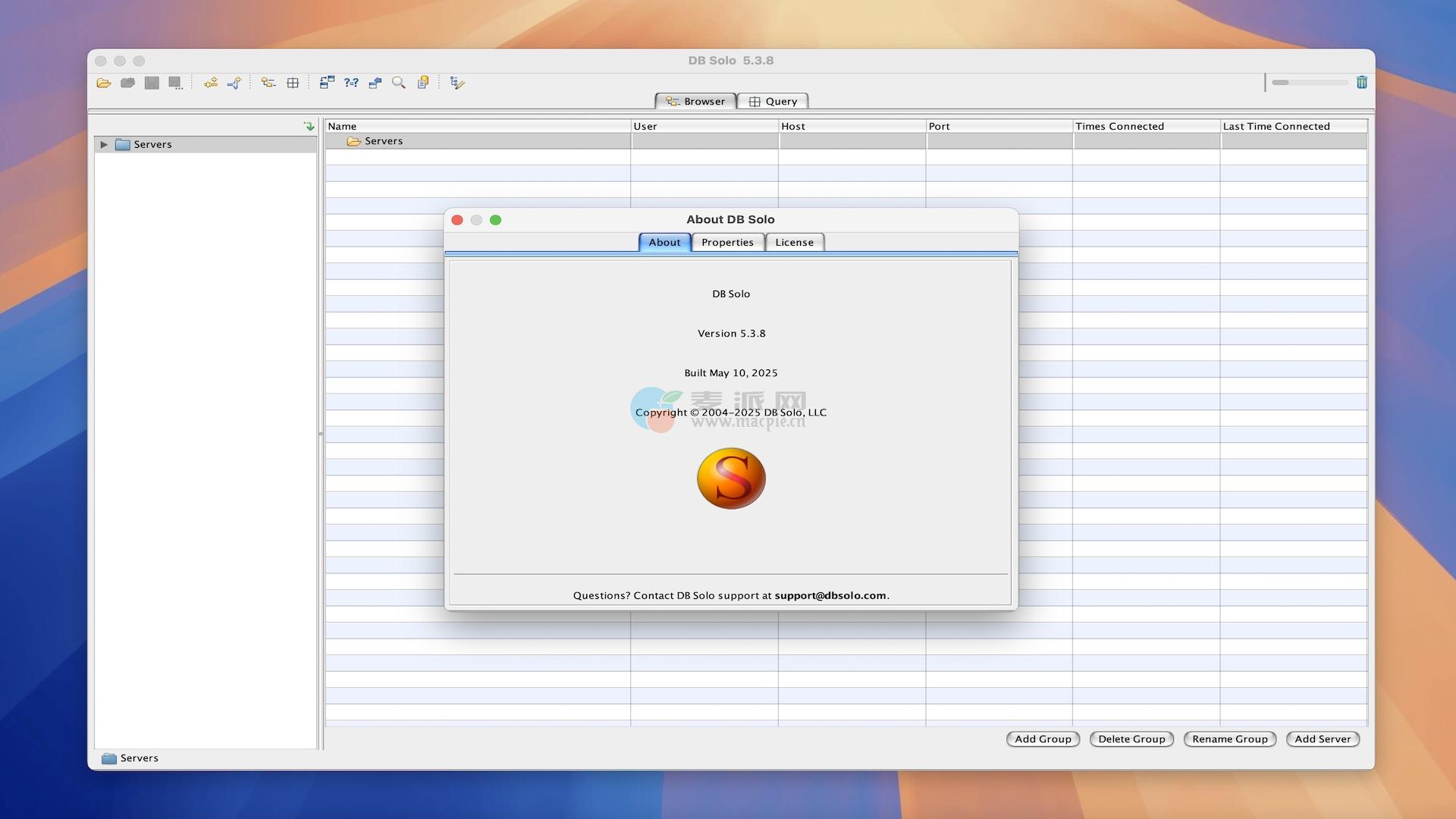Click the Delete Group button
Screen dimensions: 1456x819
(x=1131, y=739)
